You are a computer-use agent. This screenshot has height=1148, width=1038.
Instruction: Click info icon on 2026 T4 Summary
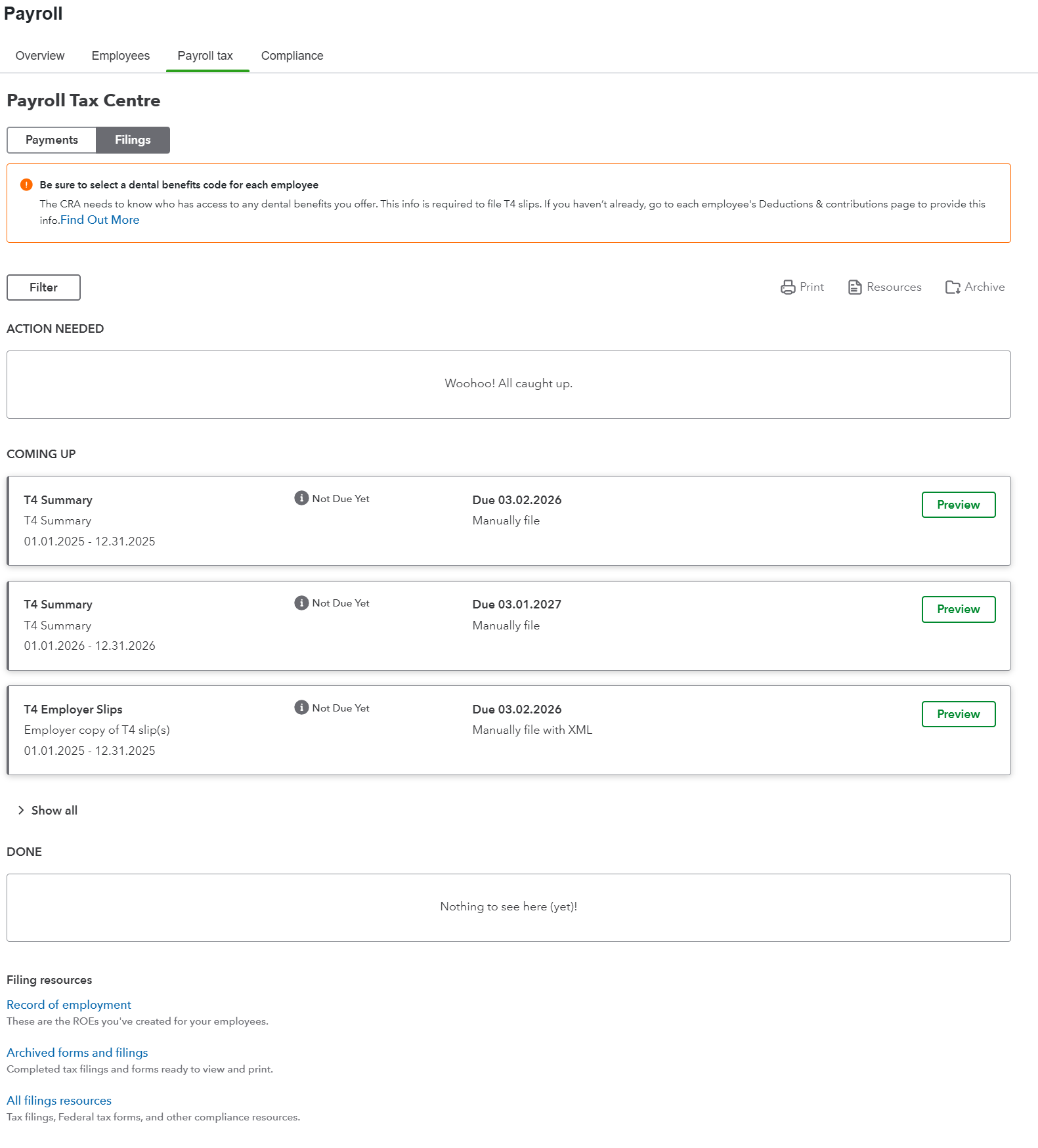click(x=301, y=603)
